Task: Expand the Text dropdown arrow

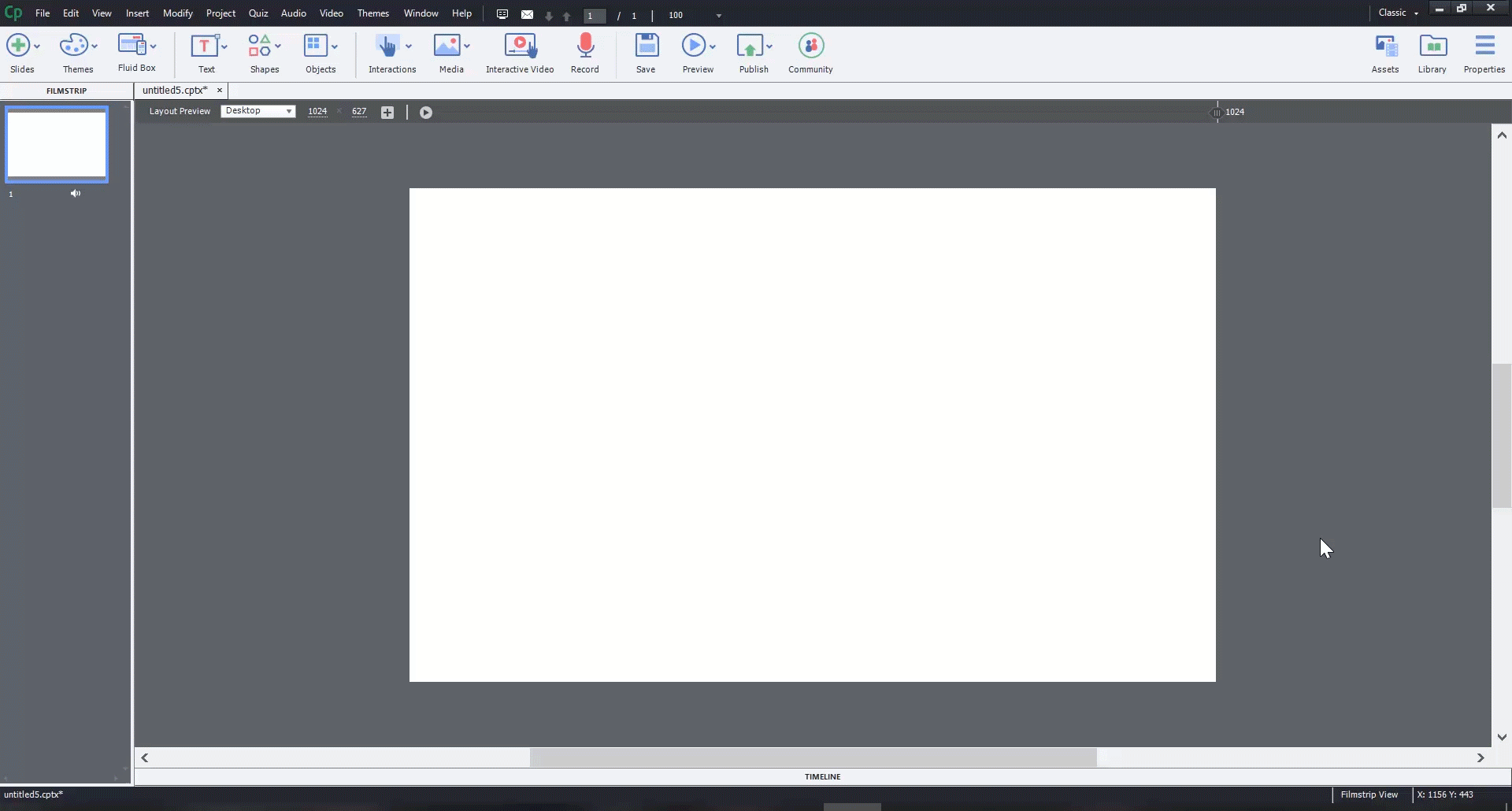Action: [x=224, y=46]
